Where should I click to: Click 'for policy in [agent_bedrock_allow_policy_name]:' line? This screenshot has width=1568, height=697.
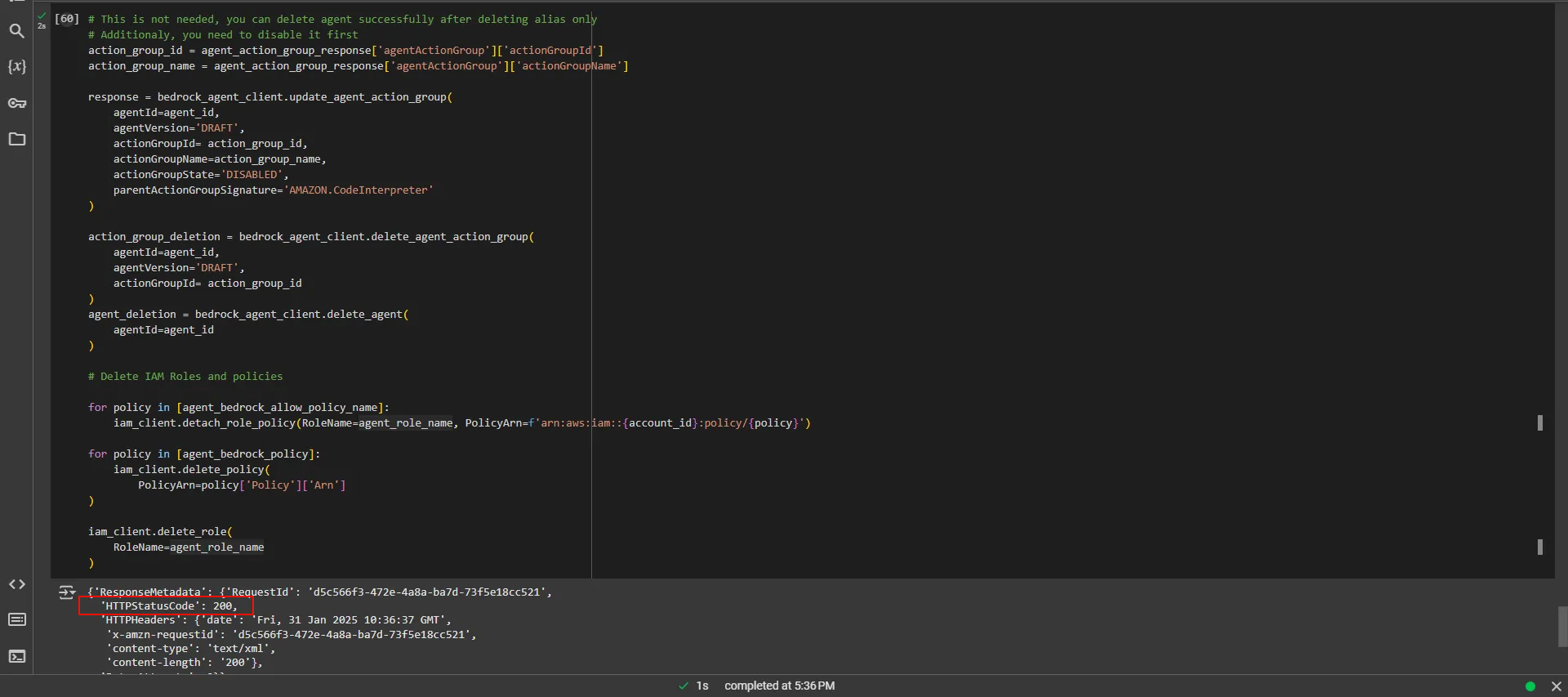pos(238,407)
